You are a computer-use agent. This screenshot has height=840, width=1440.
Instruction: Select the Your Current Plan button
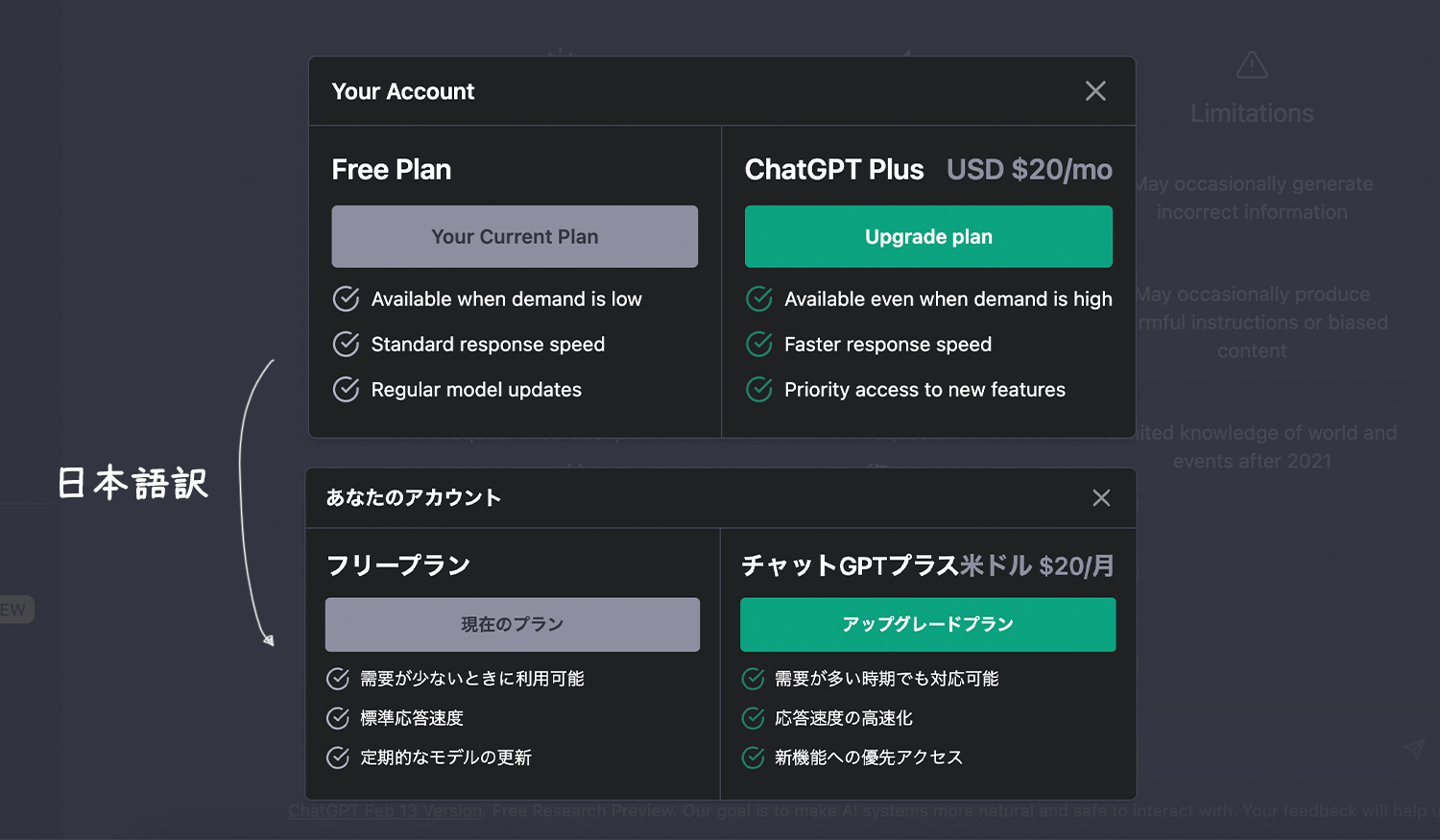(x=515, y=236)
